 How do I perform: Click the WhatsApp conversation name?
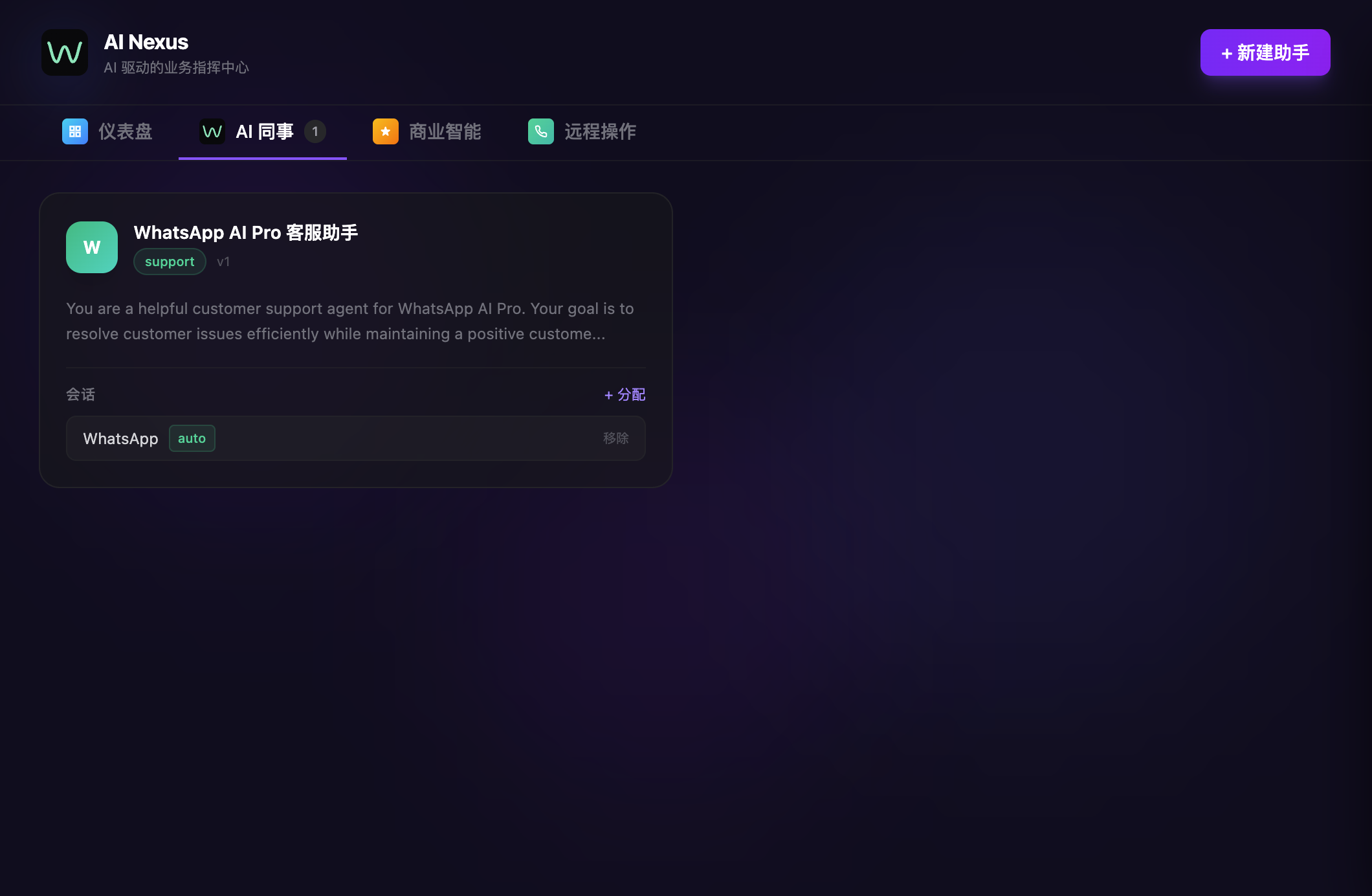(x=121, y=438)
